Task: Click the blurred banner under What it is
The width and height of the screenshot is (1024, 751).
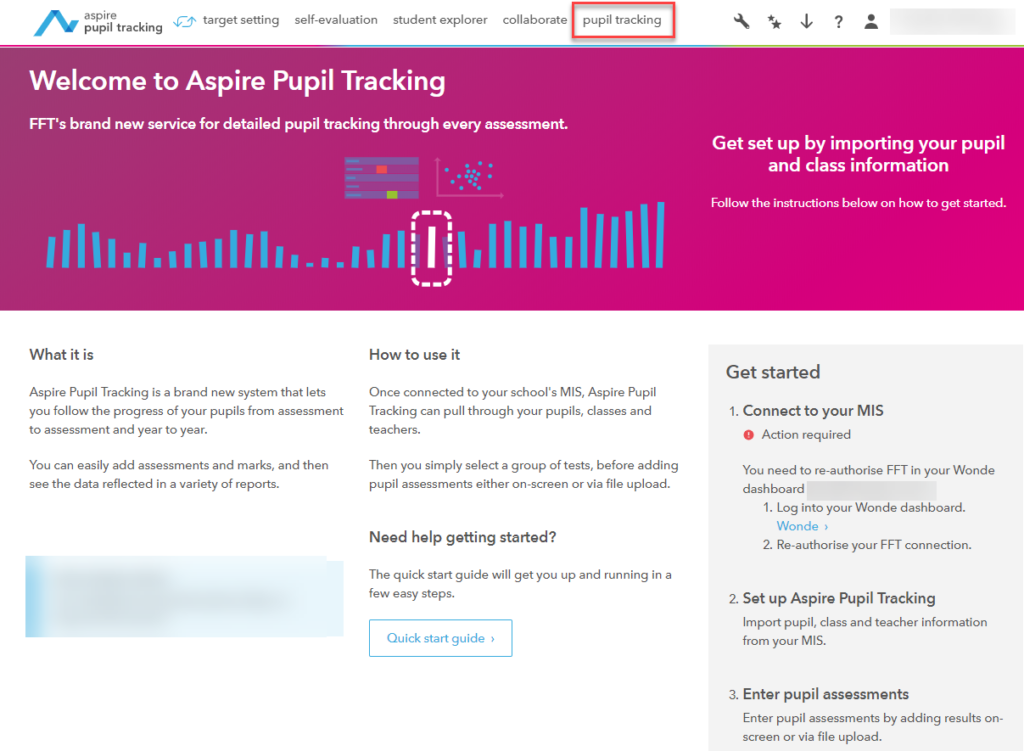Action: [184, 596]
